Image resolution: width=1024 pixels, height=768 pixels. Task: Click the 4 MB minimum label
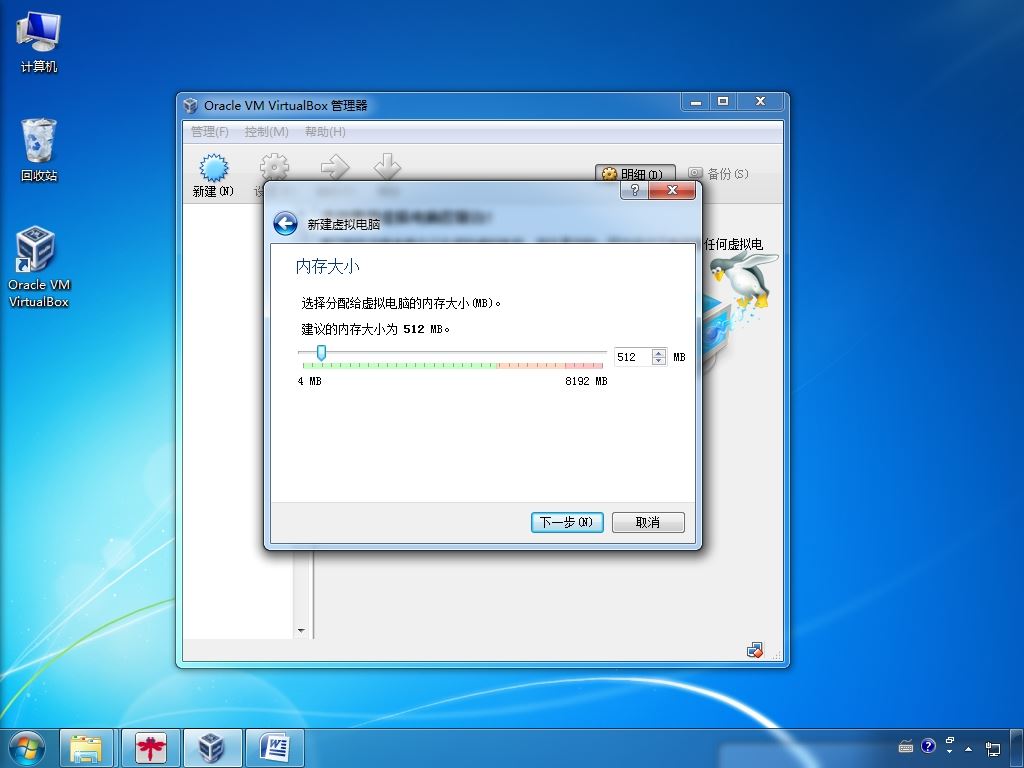pos(310,381)
